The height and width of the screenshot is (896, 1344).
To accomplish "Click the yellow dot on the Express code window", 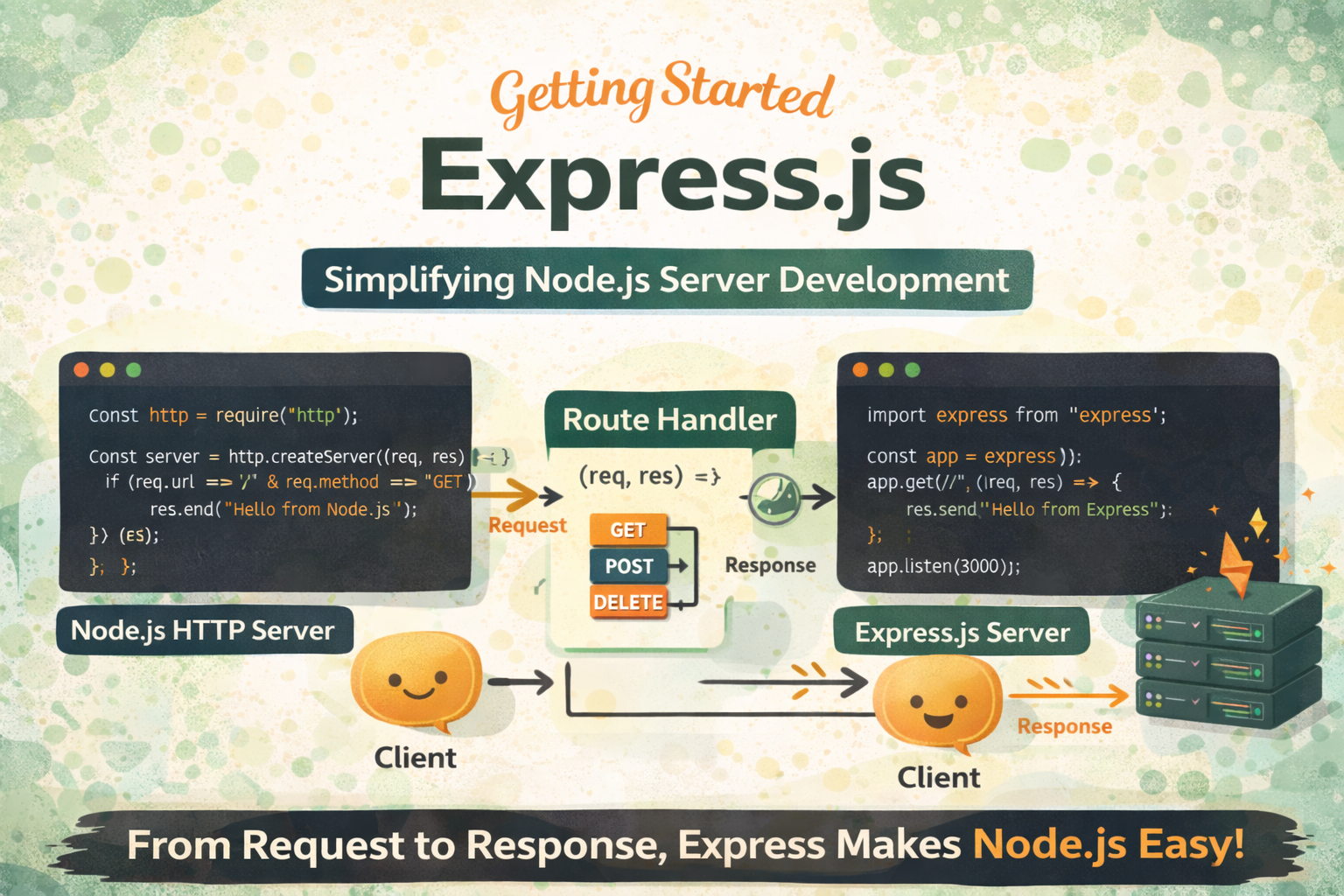I will [x=886, y=369].
